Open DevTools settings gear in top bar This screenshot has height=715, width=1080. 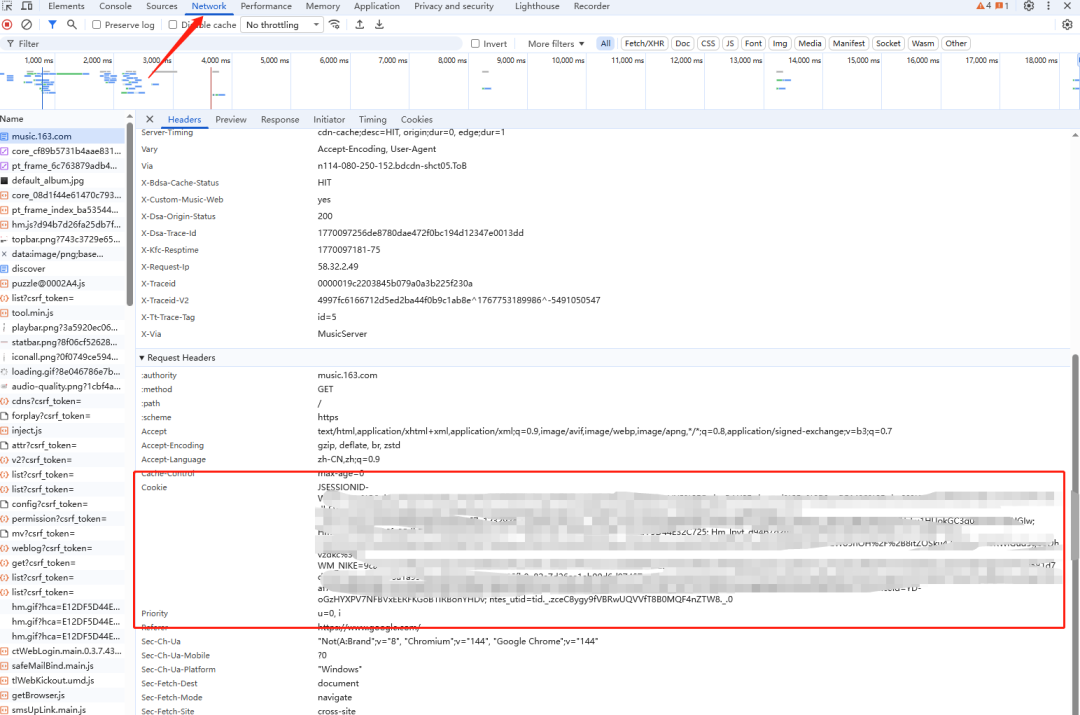click(1029, 6)
